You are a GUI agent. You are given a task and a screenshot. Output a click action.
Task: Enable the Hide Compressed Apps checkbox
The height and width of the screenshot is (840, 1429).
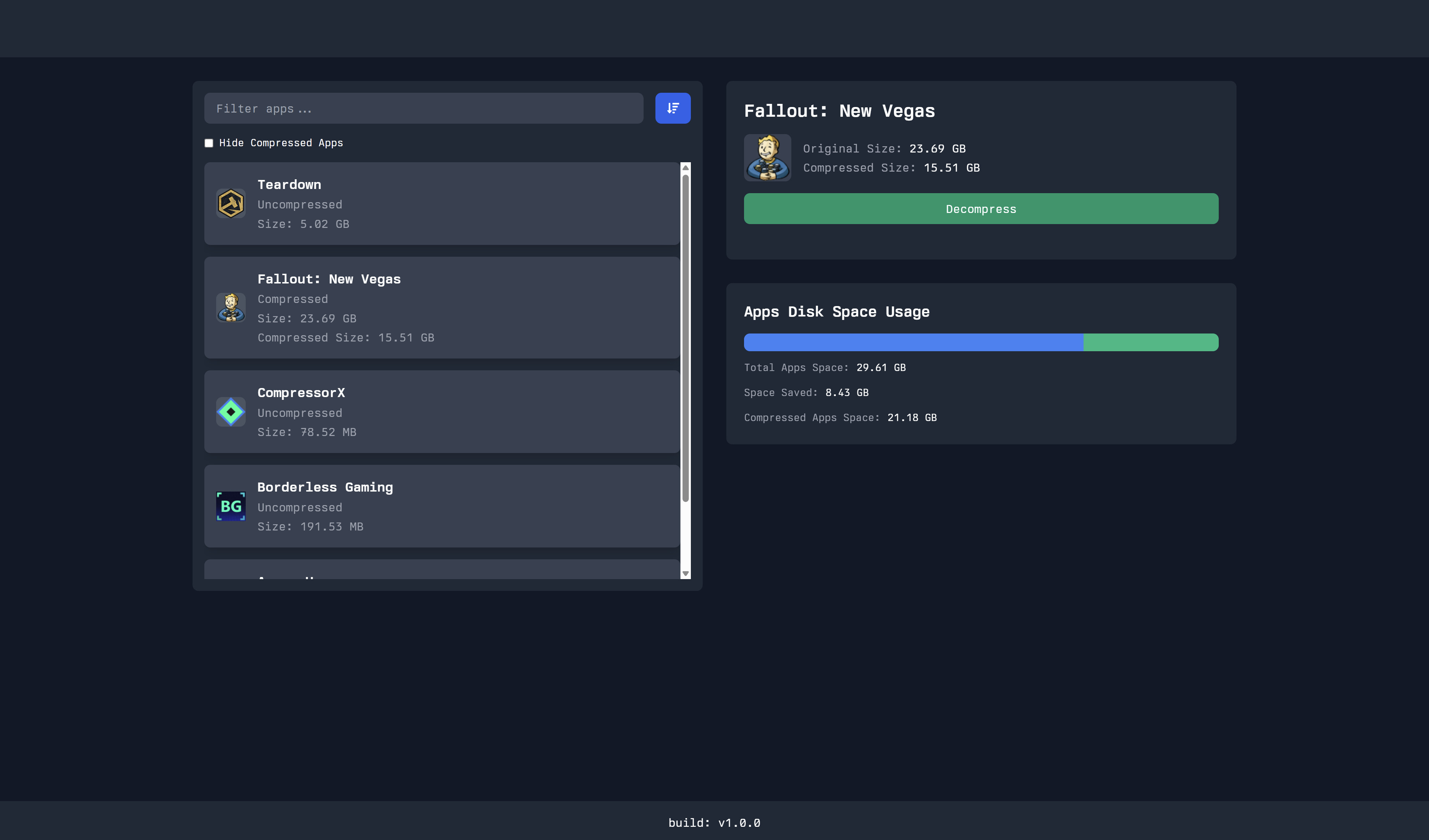click(x=209, y=142)
